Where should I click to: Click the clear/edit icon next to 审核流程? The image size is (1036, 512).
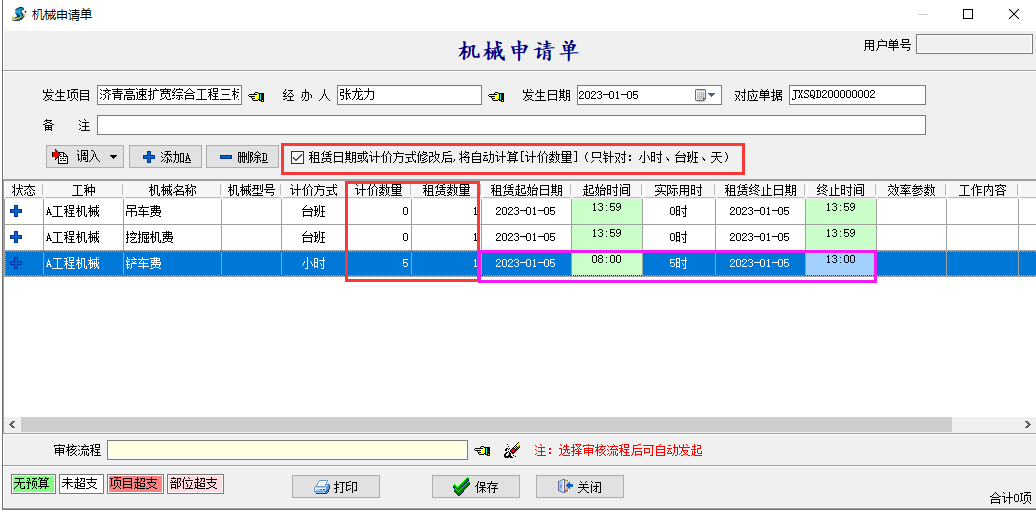tap(512, 451)
